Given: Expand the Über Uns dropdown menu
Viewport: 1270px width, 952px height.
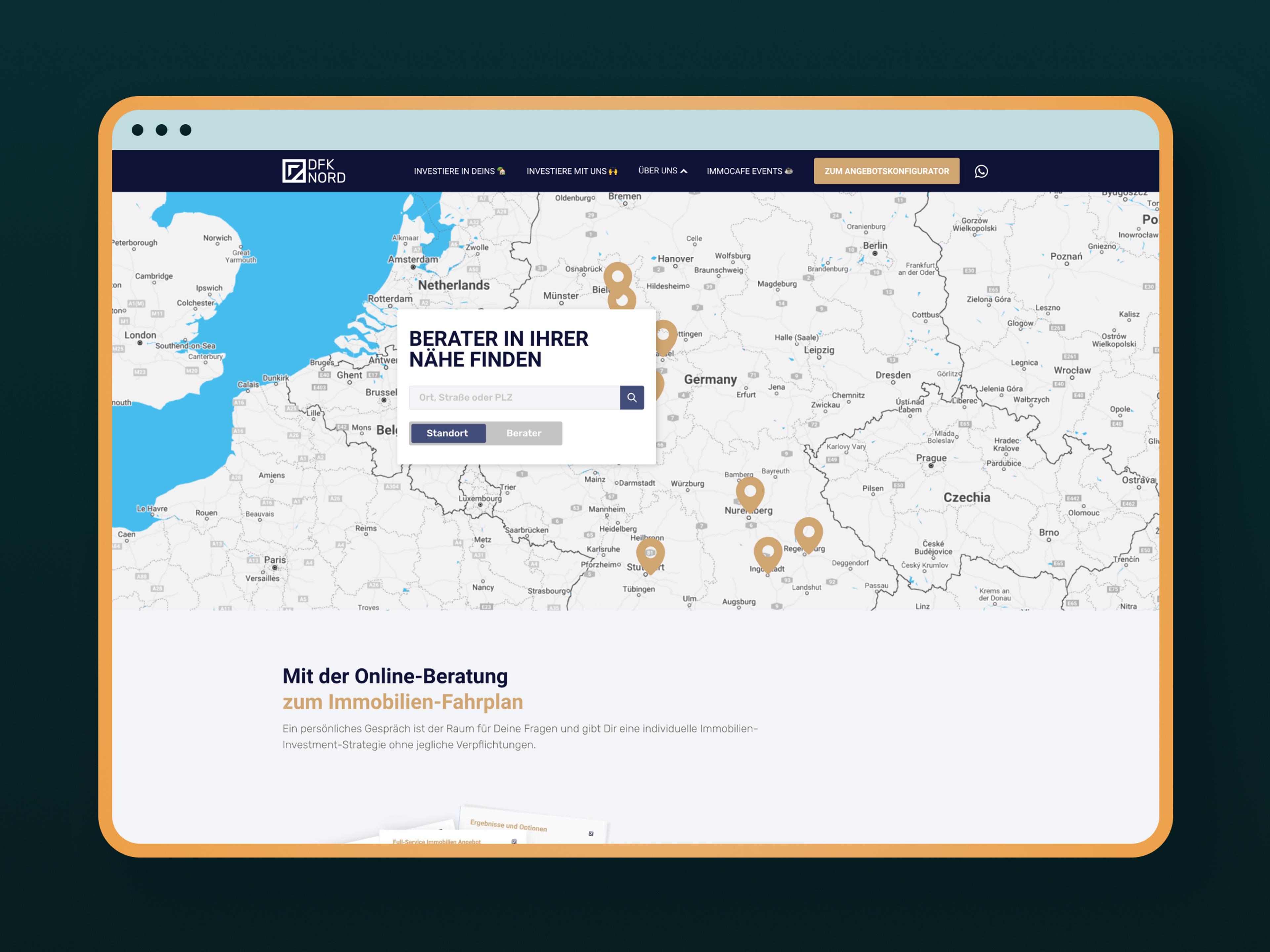Looking at the screenshot, I should pos(662,171).
